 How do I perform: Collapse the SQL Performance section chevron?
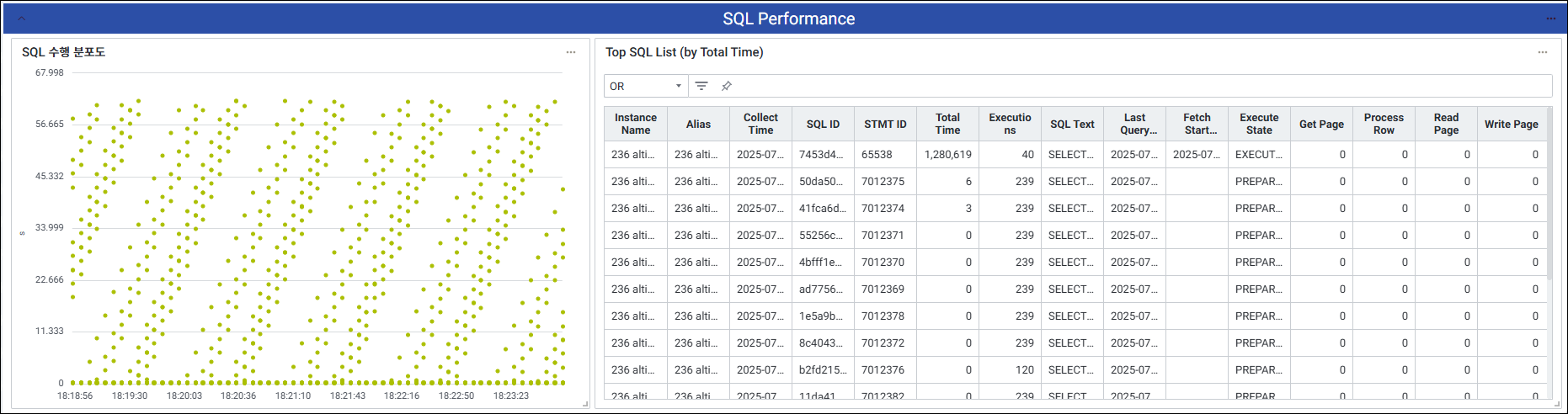coord(22,19)
